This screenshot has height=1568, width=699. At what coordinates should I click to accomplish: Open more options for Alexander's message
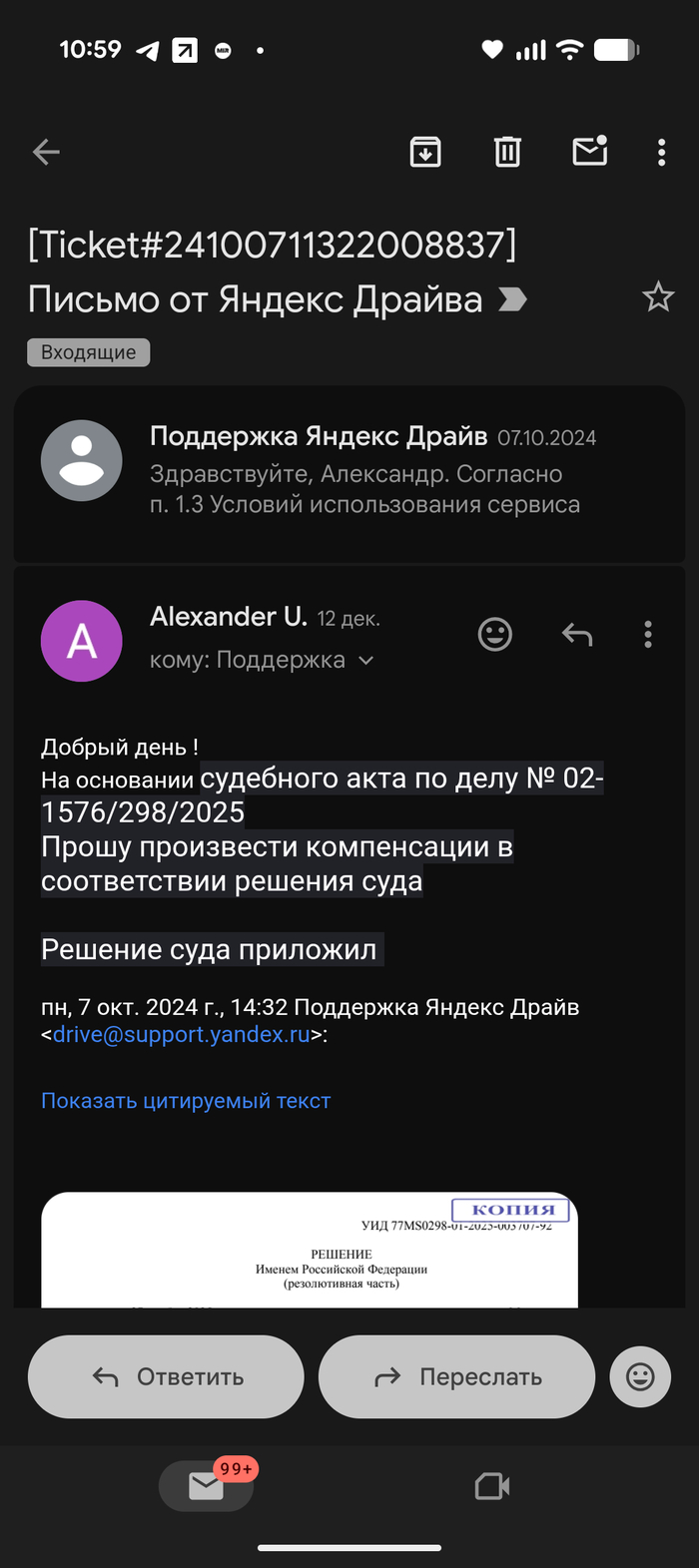click(648, 635)
